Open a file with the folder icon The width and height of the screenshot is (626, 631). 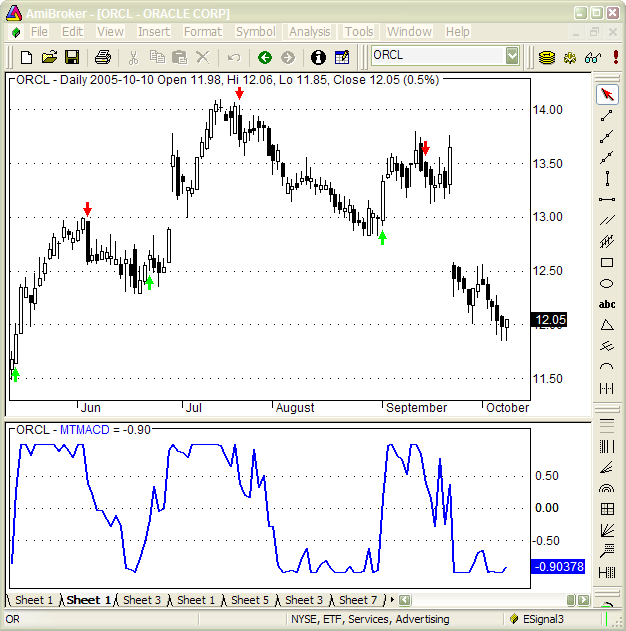tap(49, 57)
